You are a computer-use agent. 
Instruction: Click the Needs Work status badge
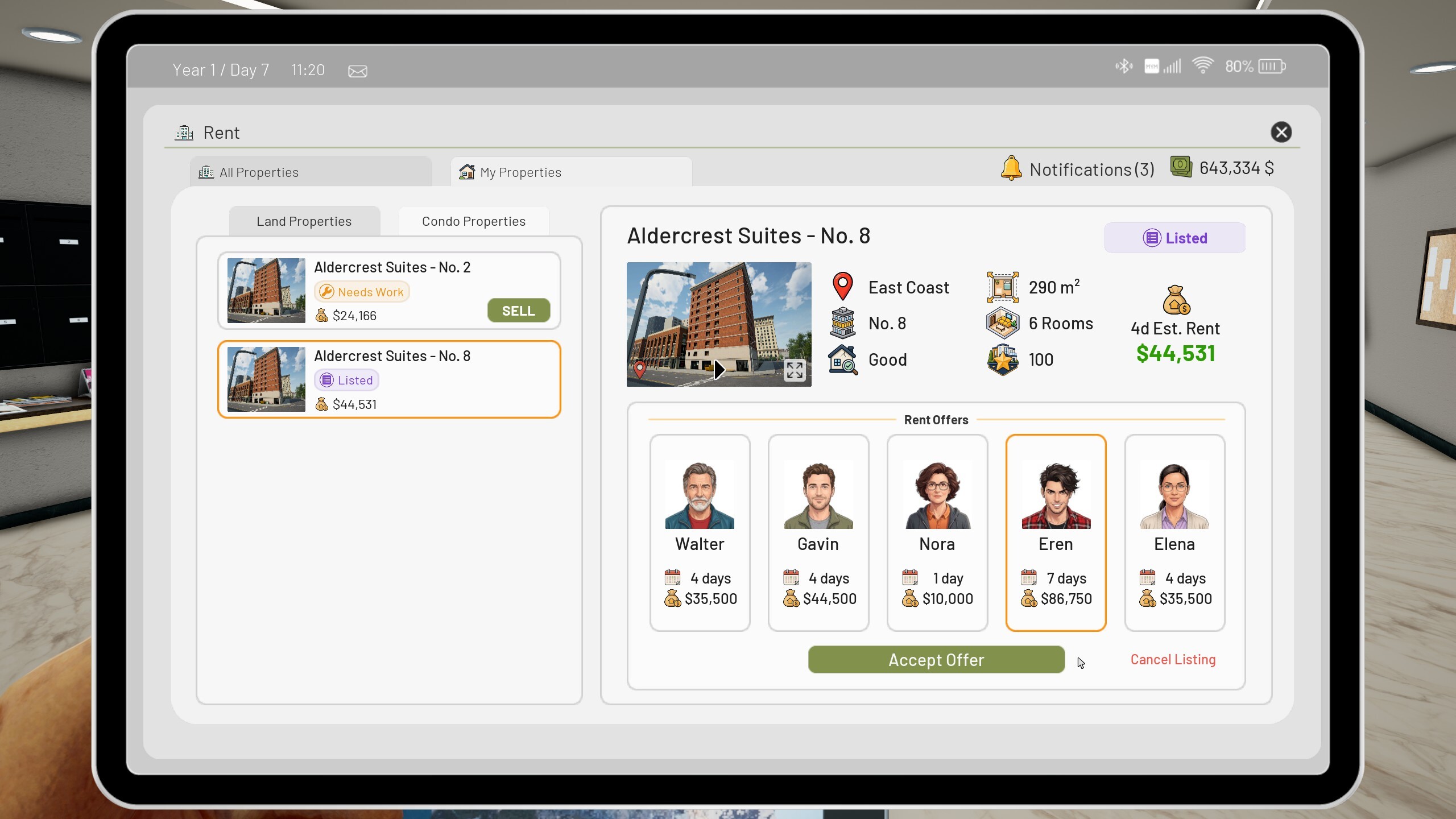coord(362,292)
